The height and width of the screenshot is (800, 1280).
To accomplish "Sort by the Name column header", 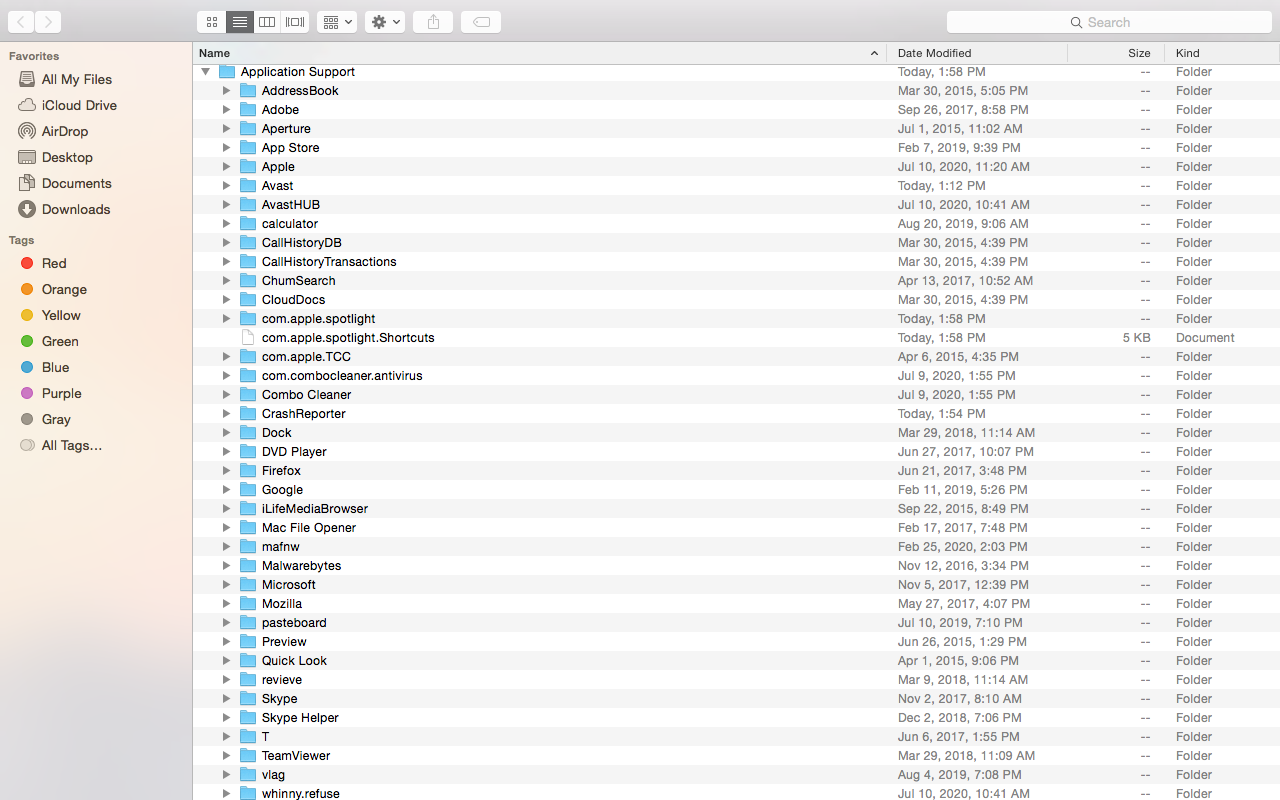I will point(539,53).
